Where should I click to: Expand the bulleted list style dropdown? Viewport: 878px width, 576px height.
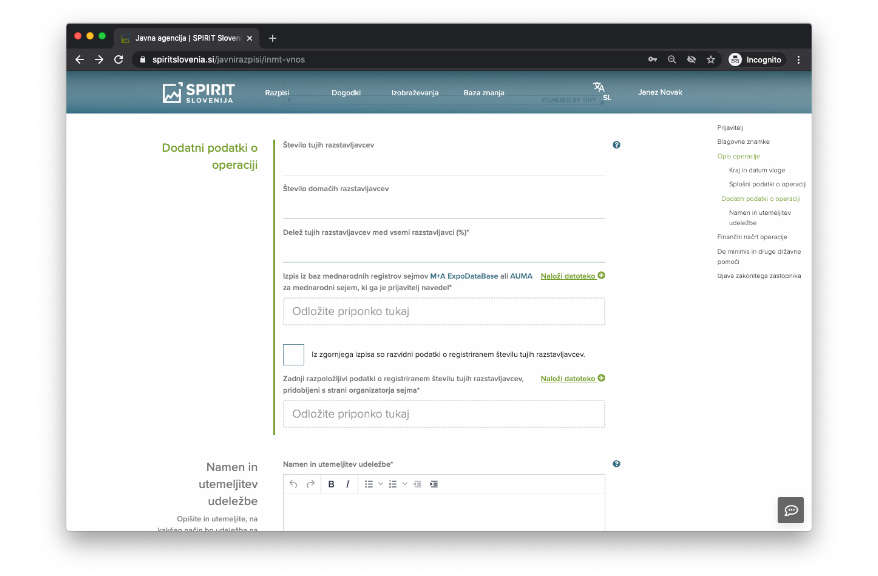coord(380,484)
